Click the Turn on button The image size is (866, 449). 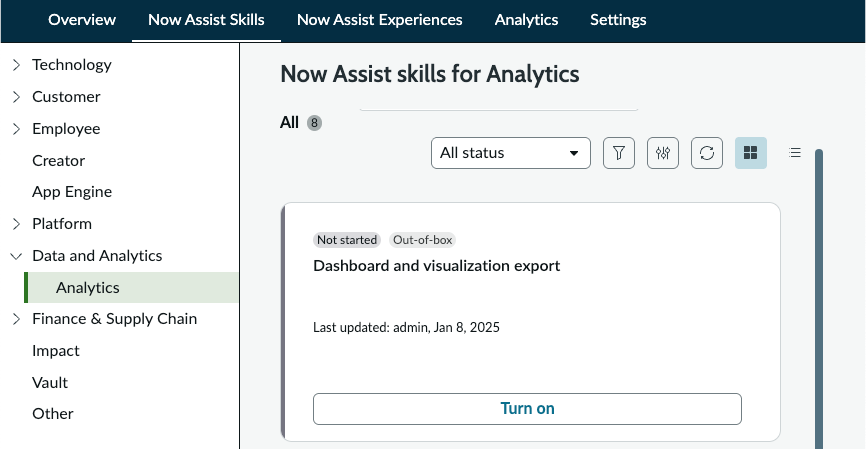point(527,409)
